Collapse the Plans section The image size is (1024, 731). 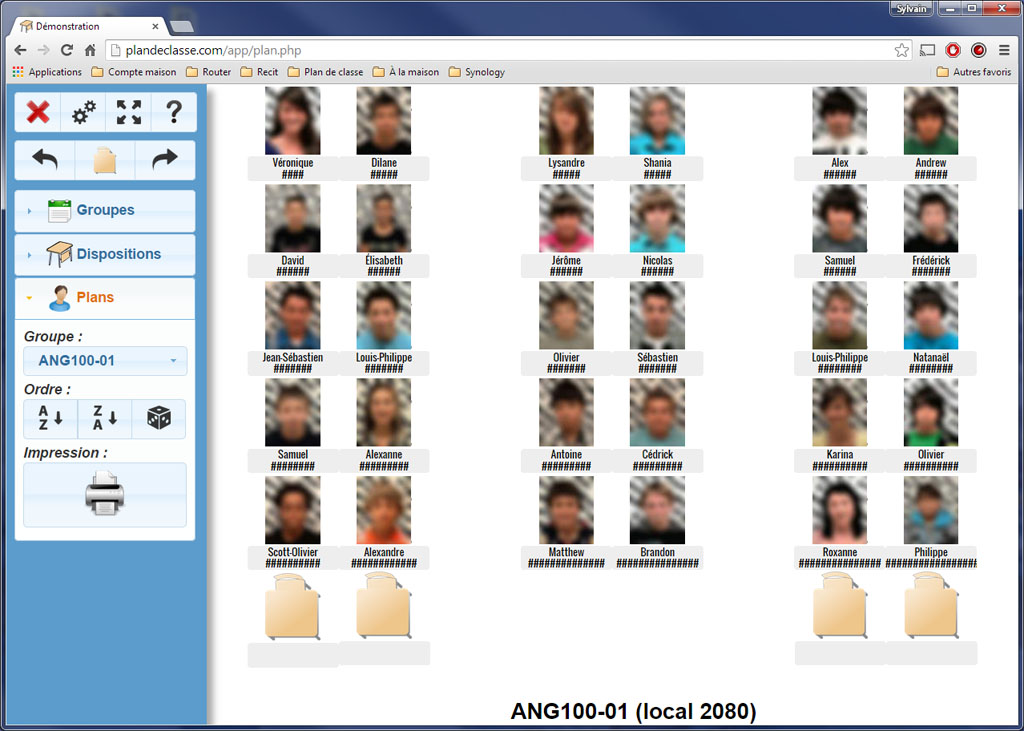[105, 297]
